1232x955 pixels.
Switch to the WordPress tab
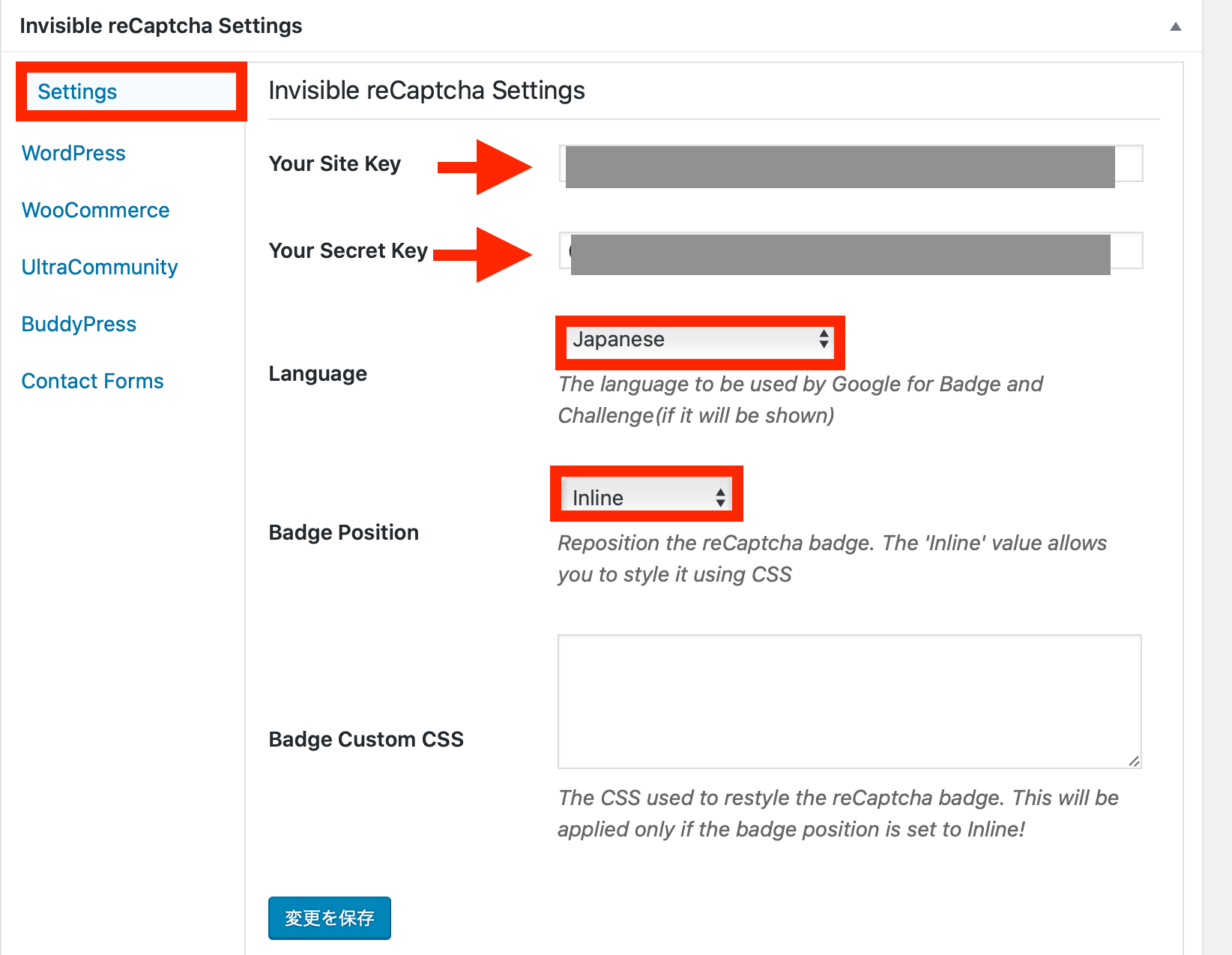(x=73, y=153)
